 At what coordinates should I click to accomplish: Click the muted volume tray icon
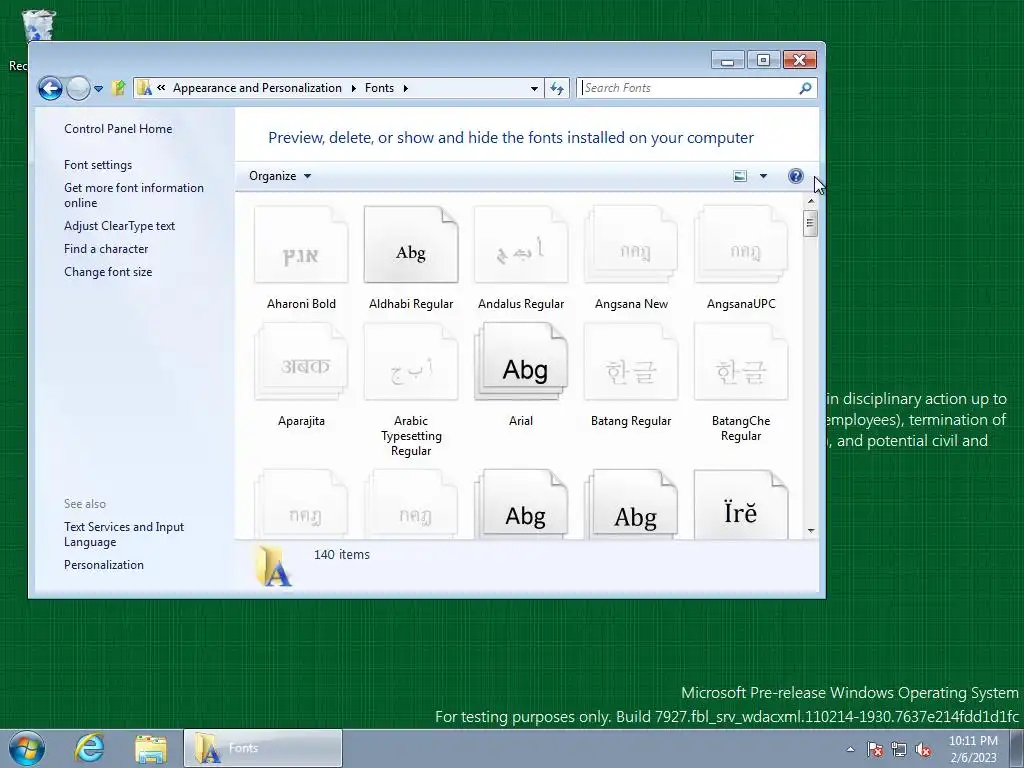[x=923, y=749]
